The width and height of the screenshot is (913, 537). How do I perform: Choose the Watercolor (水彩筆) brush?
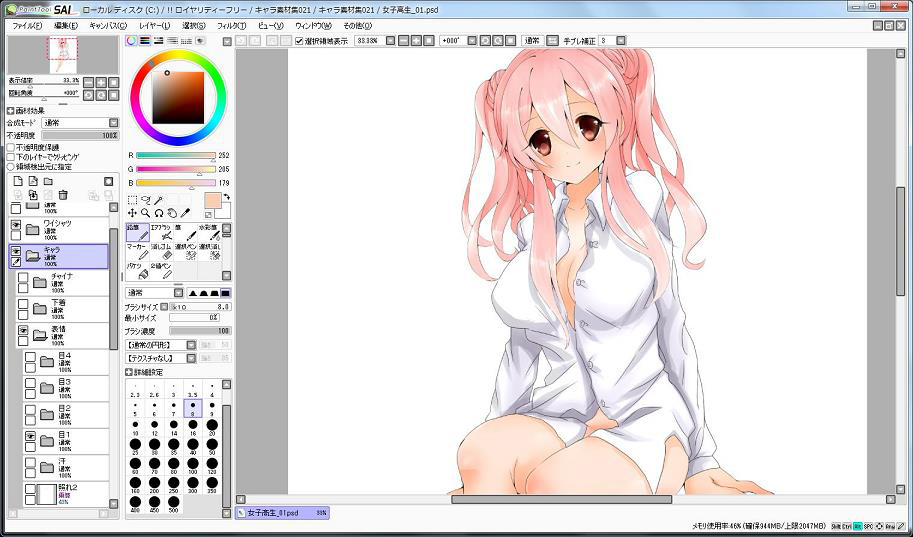pyautogui.click(x=208, y=232)
